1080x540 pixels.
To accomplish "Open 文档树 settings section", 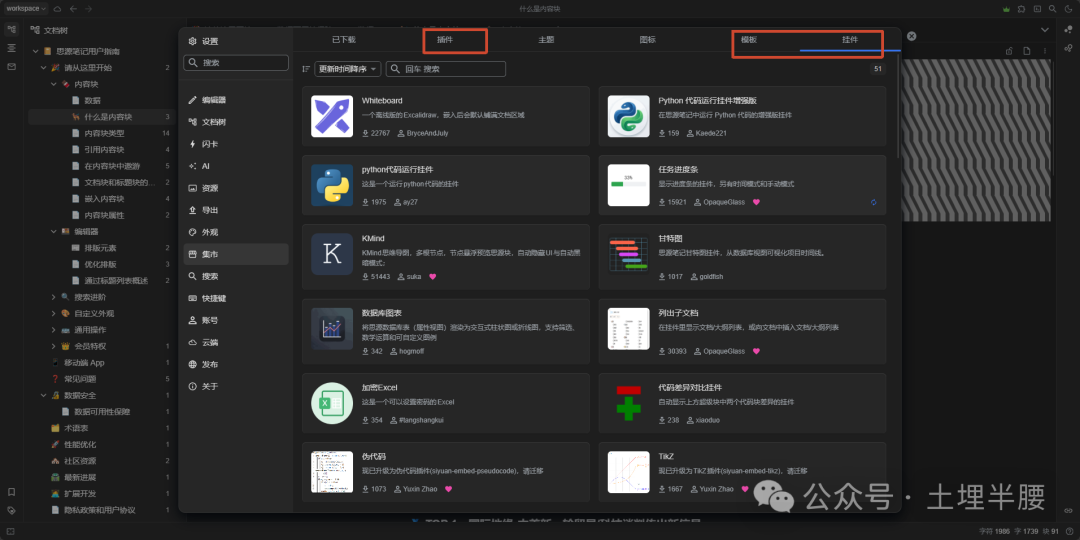I will 236,122.
